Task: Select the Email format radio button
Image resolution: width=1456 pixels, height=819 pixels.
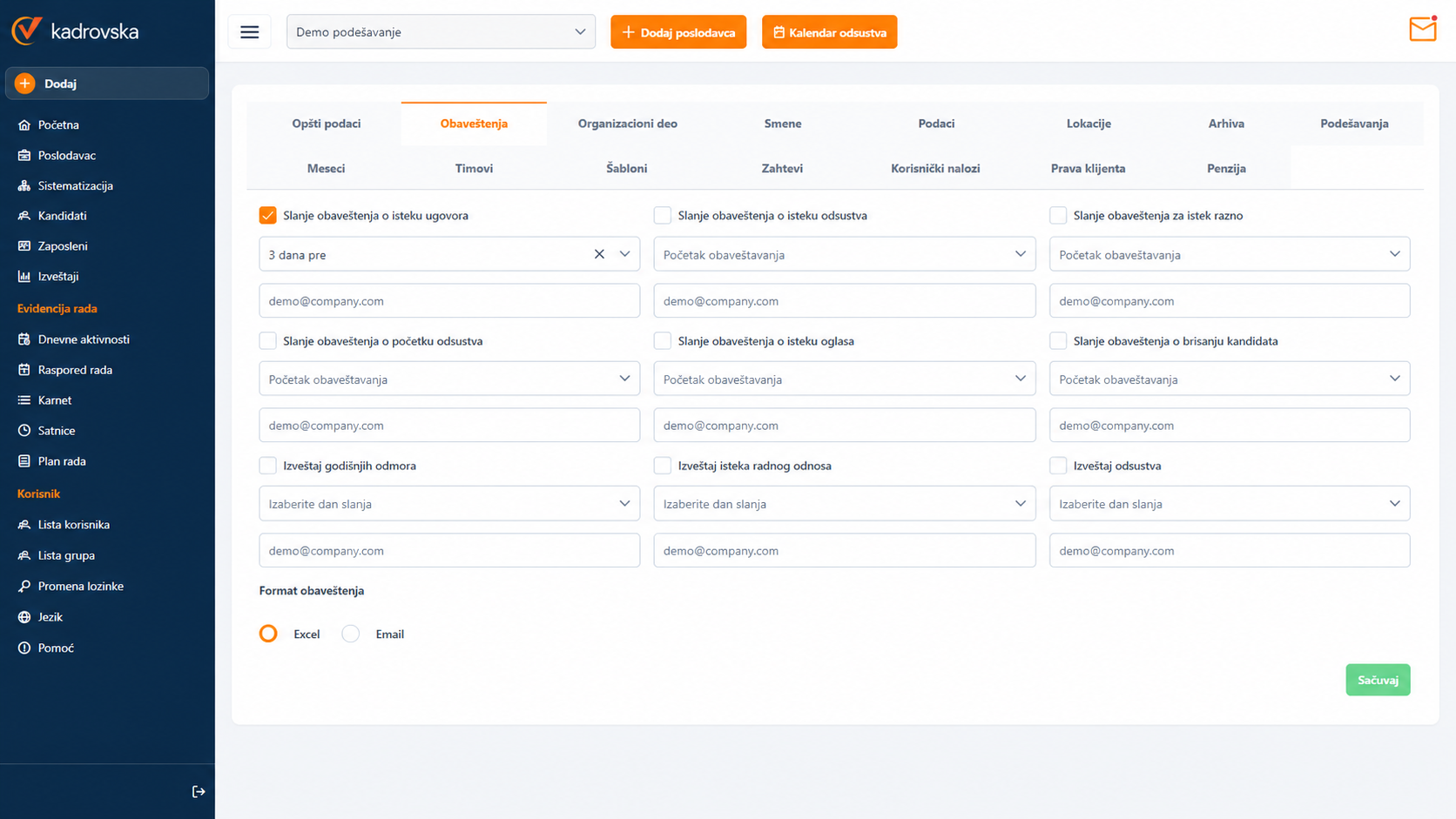Action: click(351, 634)
